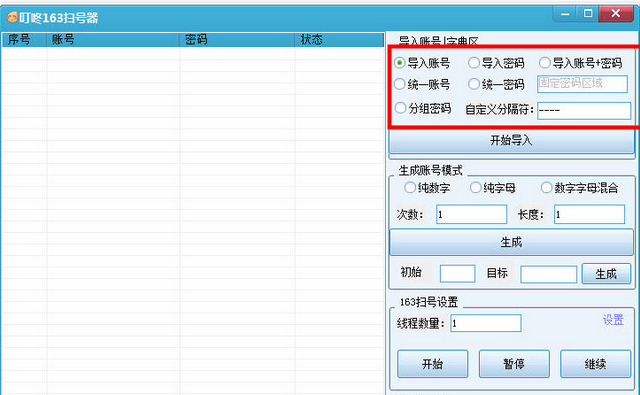Click the 状态 column header
The image size is (640, 395).
click(x=339, y=40)
